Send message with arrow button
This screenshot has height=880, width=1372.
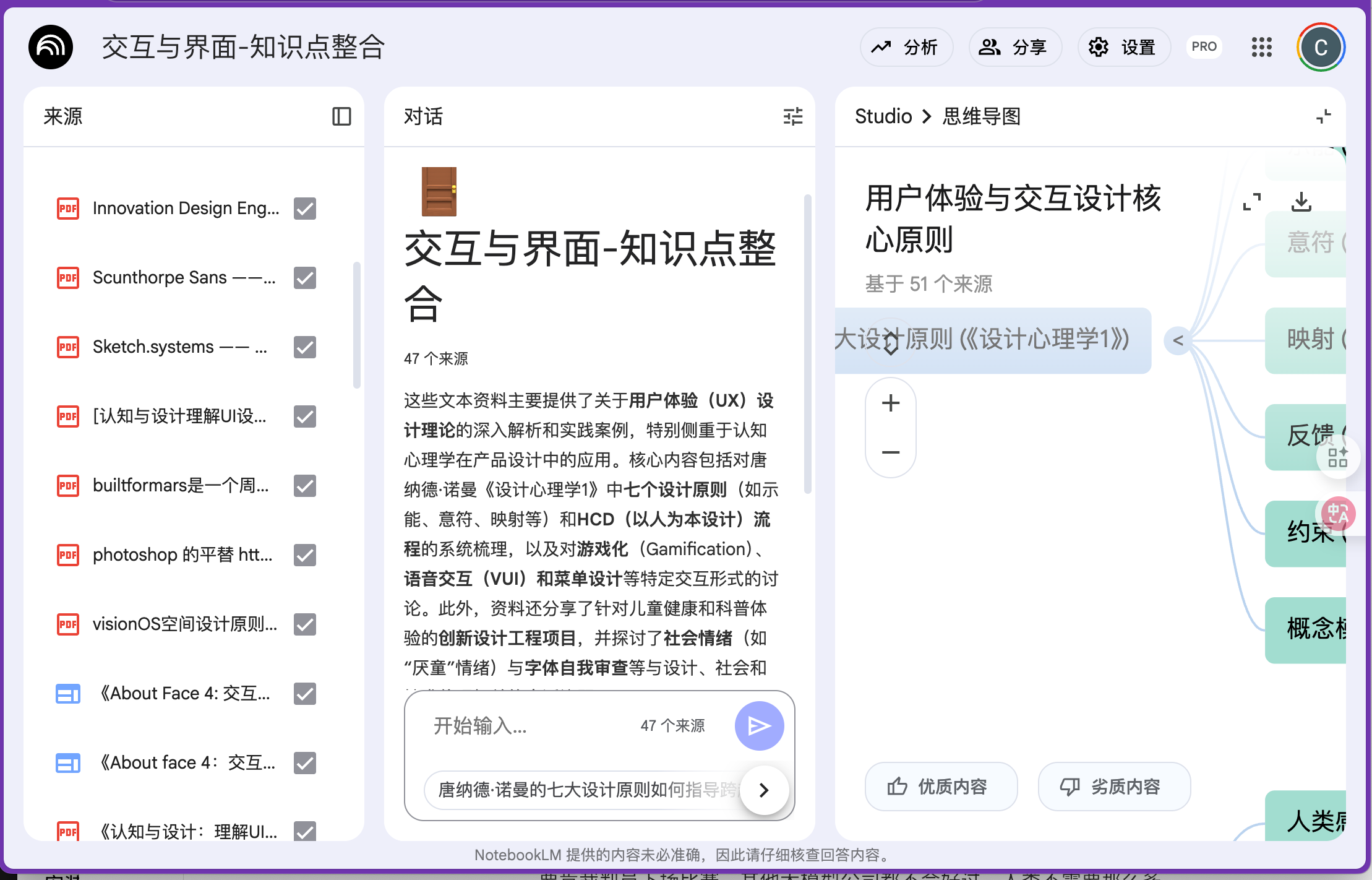tap(759, 725)
